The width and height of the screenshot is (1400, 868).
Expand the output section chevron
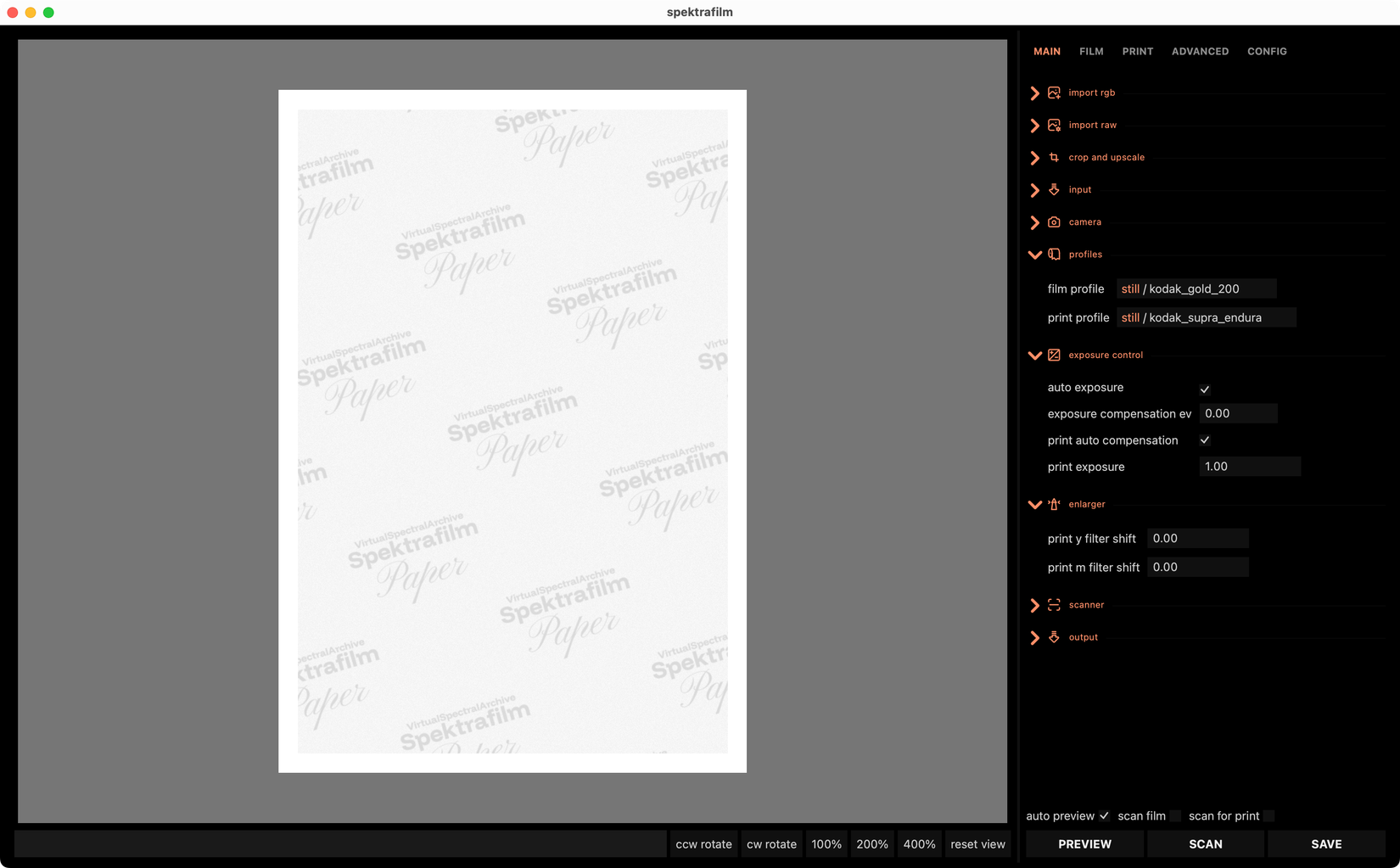(x=1034, y=638)
